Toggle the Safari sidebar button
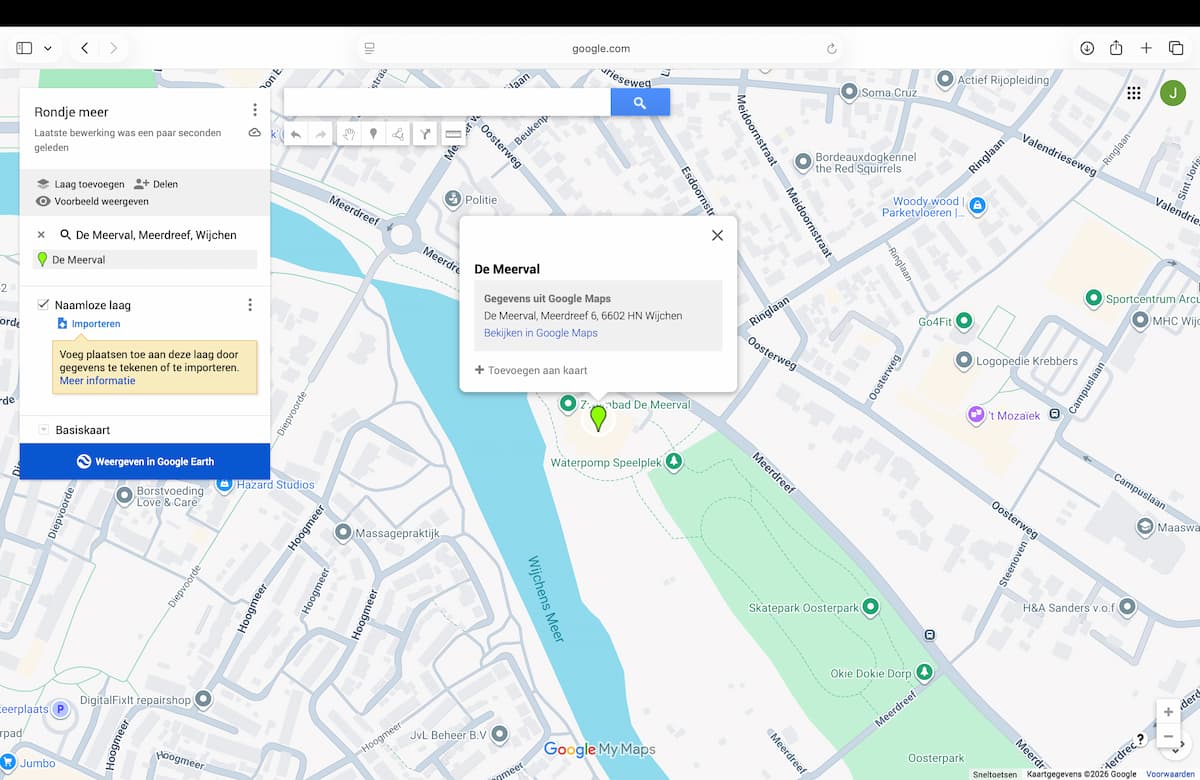This screenshot has width=1200, height=780. 24,48
